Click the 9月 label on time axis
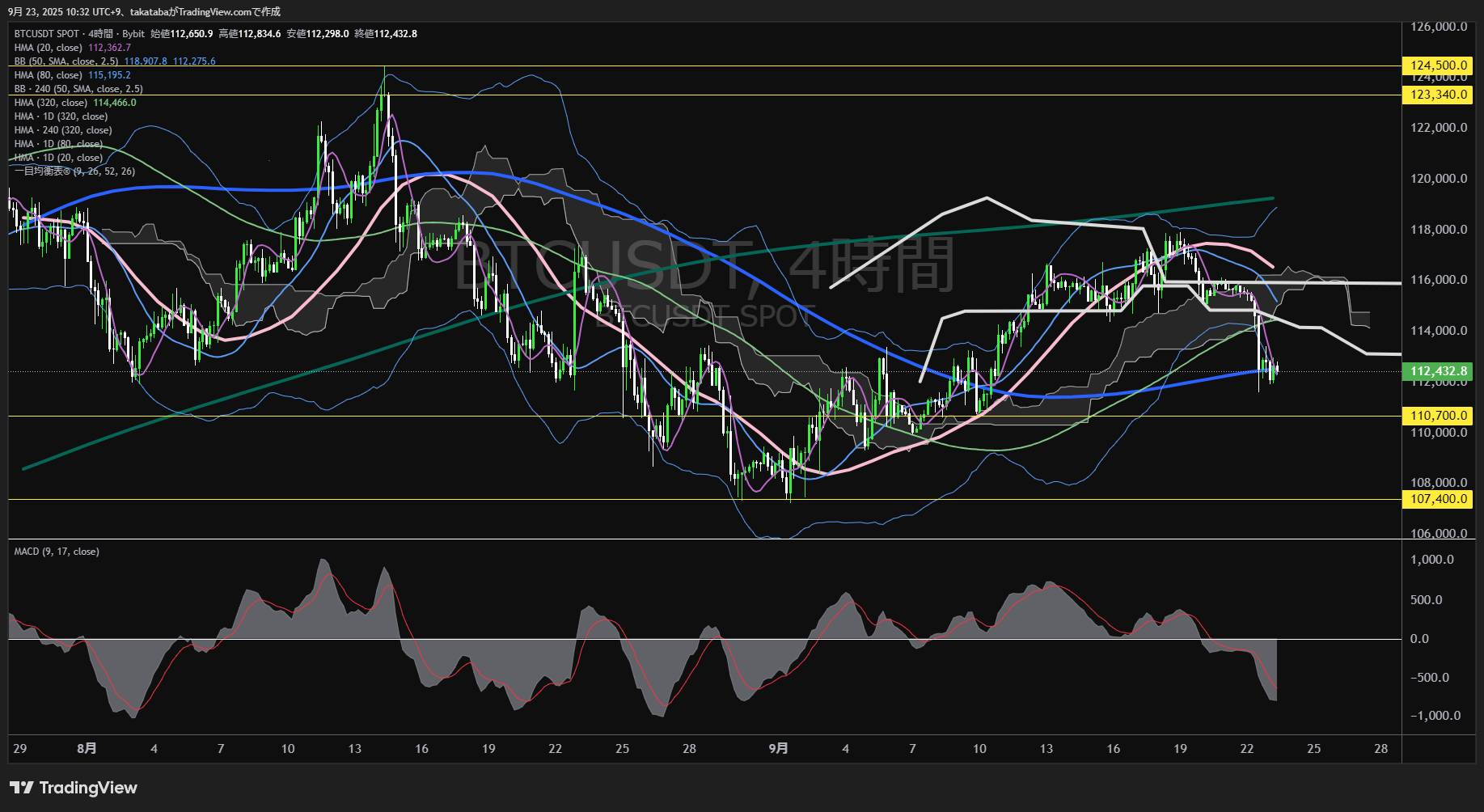 pos(778,749)
